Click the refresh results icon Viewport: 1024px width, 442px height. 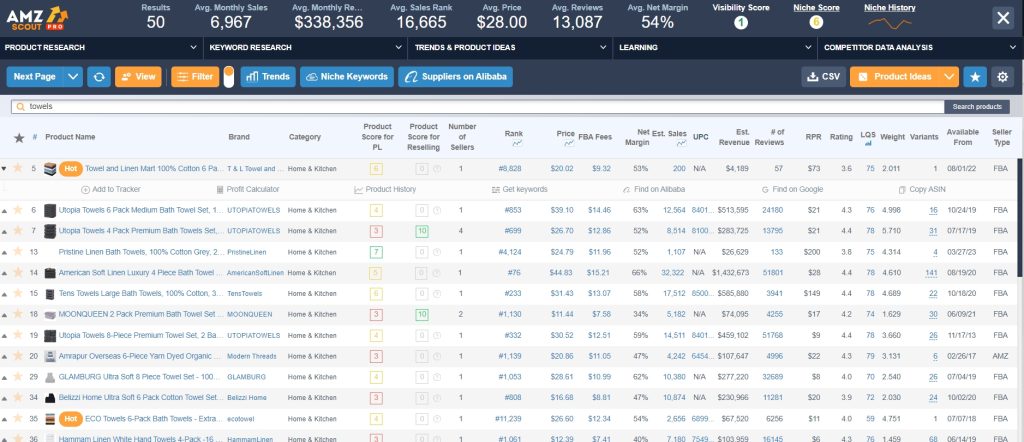99,76
